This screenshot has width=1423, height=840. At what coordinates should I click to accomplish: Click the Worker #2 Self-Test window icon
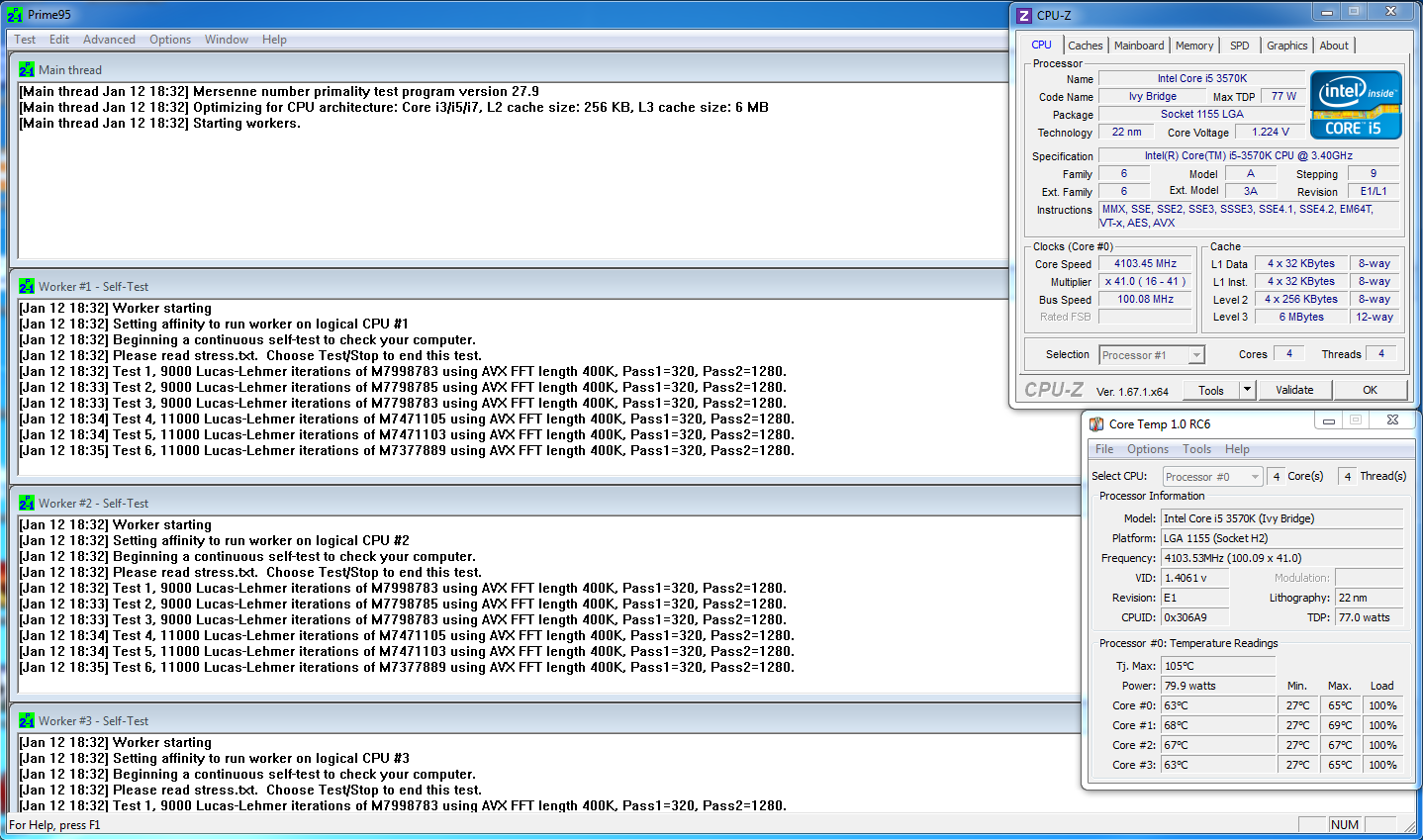[27, 504]
